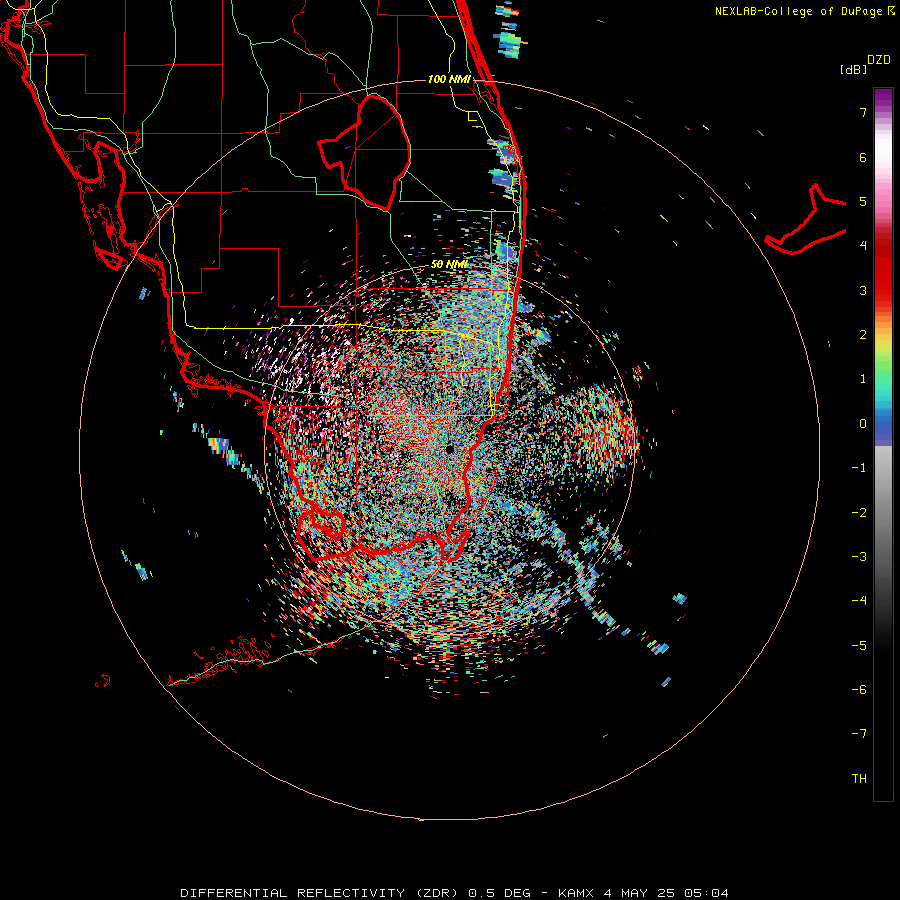Click the scale label 4
Viewport: 900px width, 900px height.
click(863, 246)
